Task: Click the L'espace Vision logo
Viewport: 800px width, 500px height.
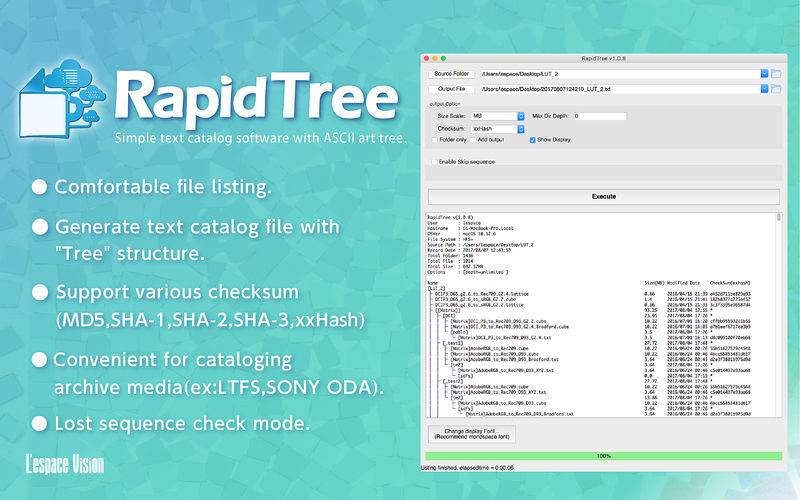Action: 65,464
